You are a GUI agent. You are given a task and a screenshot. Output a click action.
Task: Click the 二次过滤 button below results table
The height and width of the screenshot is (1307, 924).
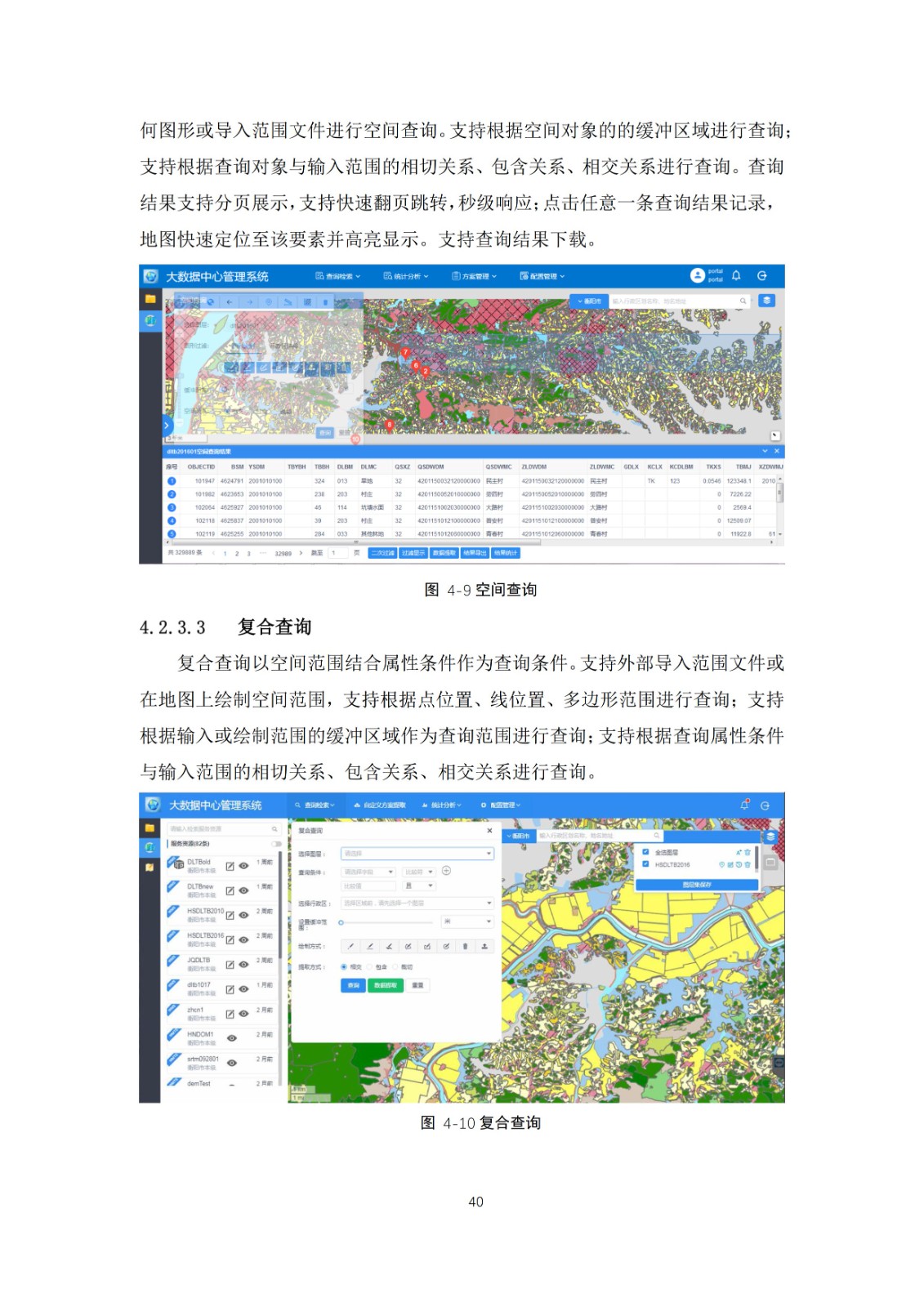[x=382, y=553]
